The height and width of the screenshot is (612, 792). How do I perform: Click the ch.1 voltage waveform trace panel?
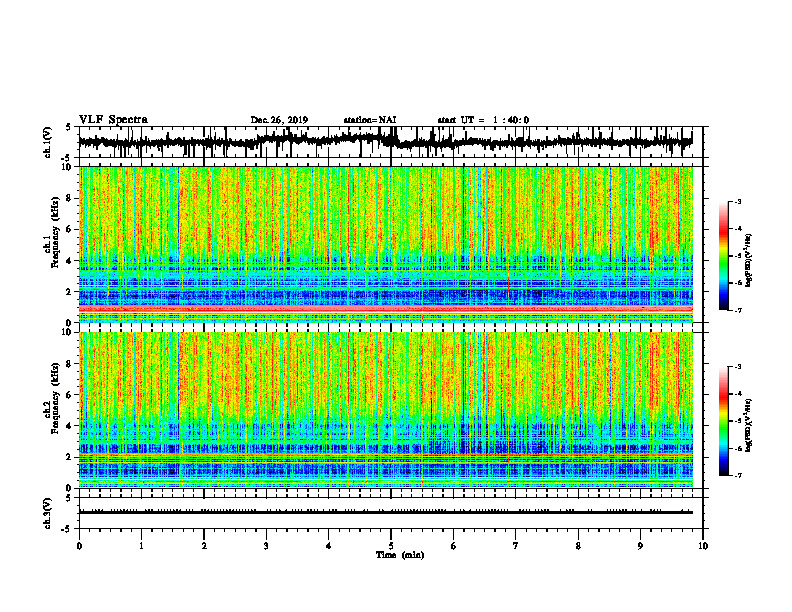pyautogui.click(x=391, y=142)
